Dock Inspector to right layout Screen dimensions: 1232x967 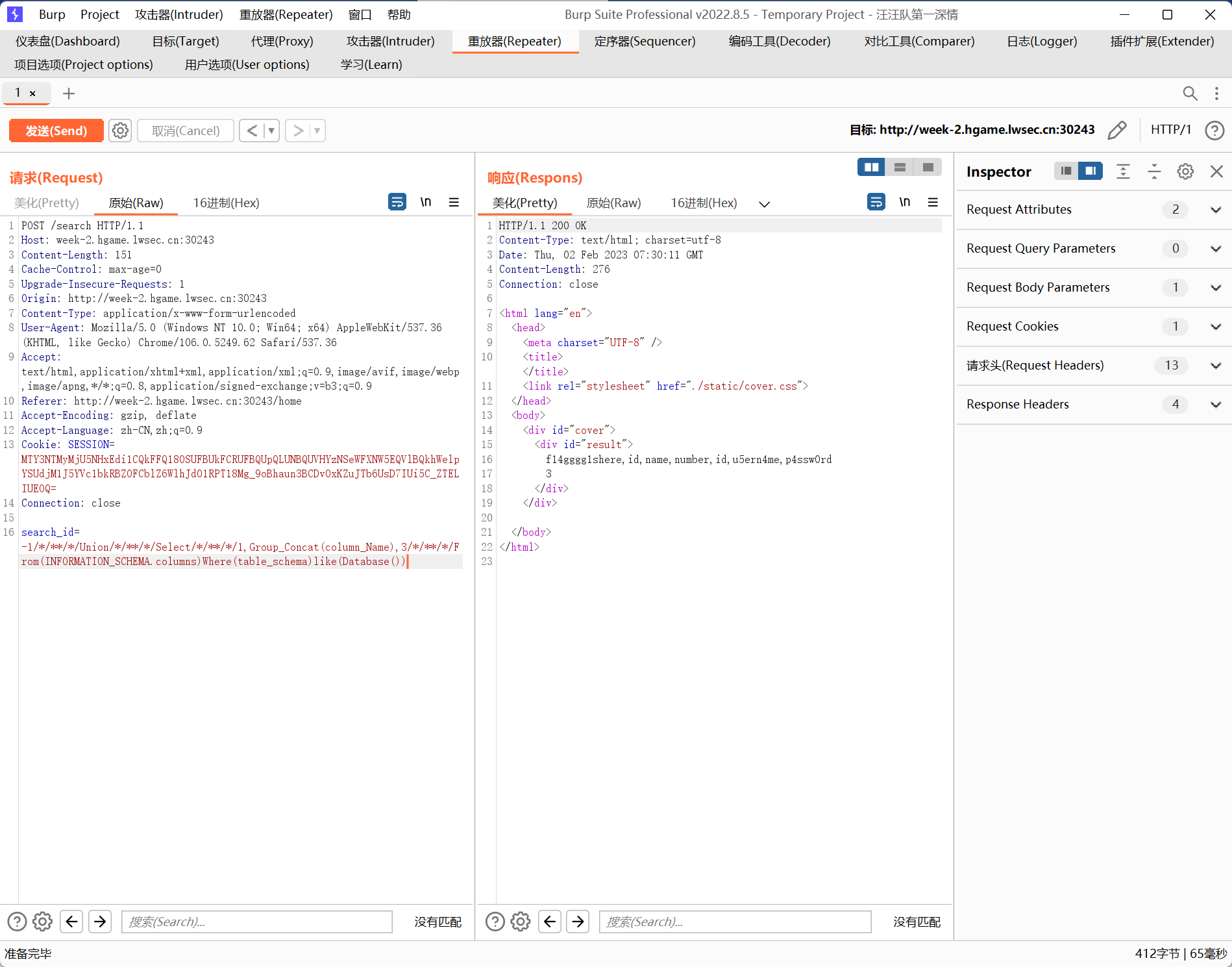(1090, 171)
